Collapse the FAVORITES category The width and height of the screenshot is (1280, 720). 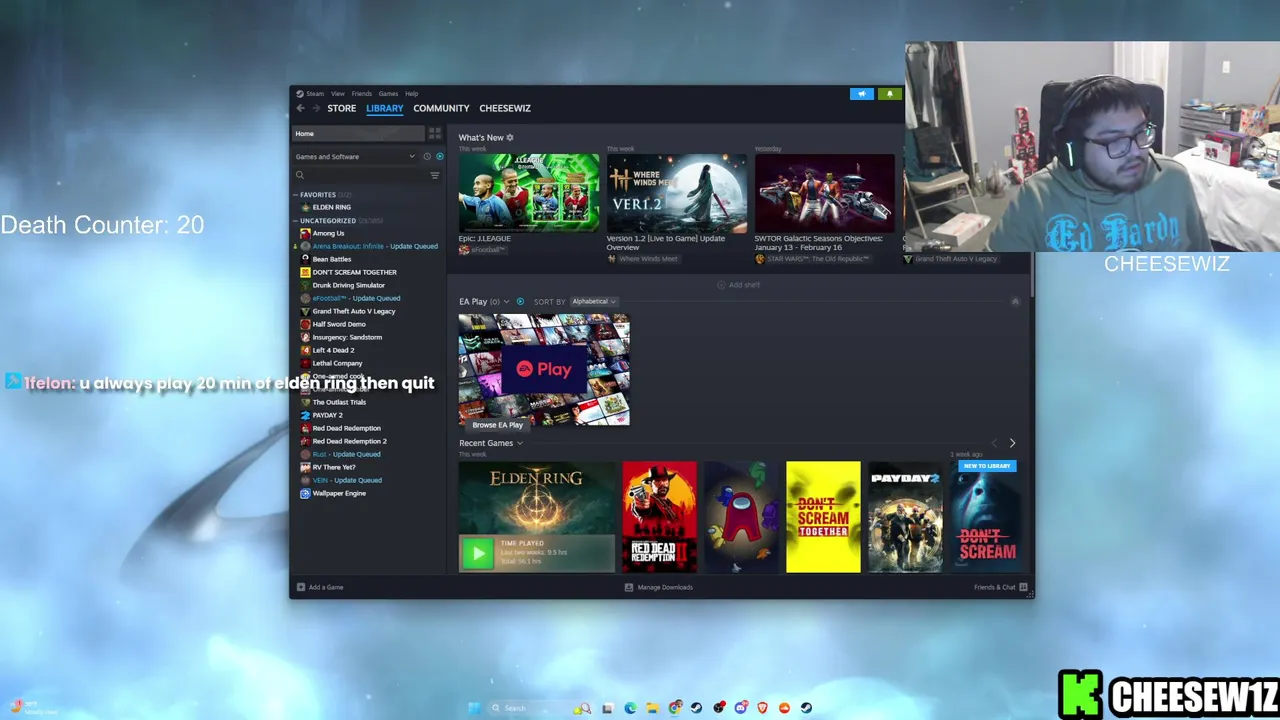point(295,195)
